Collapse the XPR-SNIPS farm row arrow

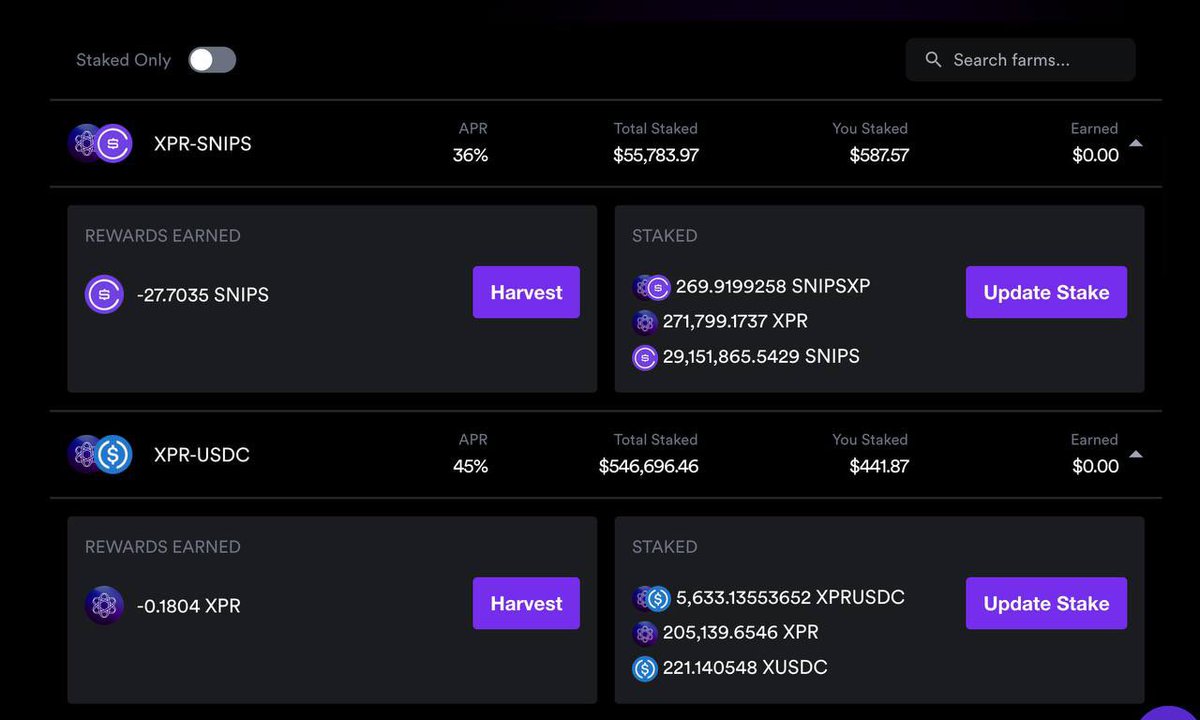[1136, 143]
